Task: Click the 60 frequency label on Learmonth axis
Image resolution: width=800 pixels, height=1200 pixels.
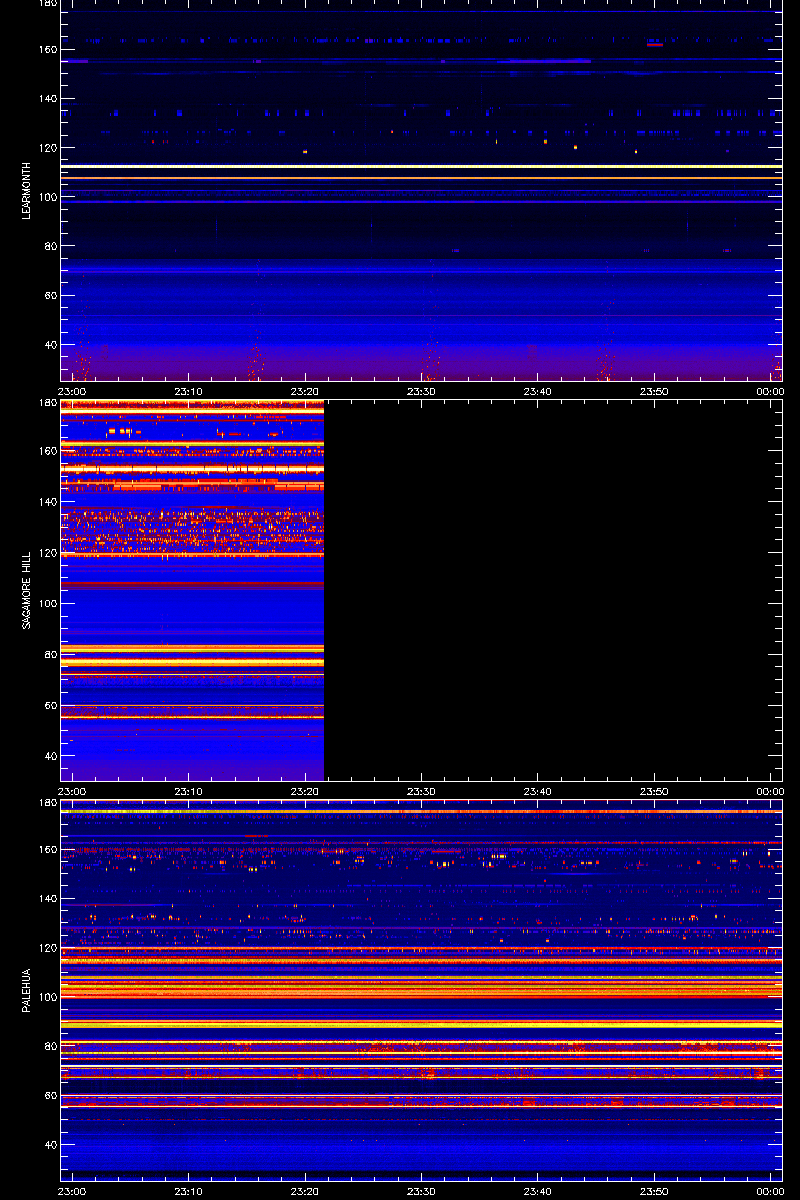Action: pos(51,296)
